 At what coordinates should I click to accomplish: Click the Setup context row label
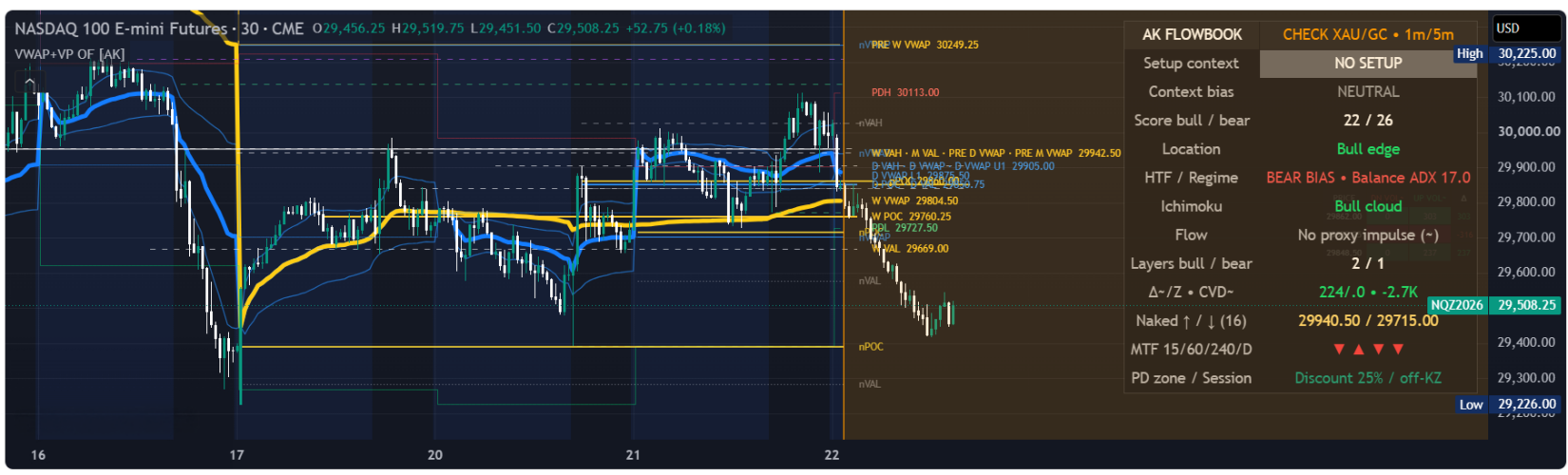tap(1191, 63)
